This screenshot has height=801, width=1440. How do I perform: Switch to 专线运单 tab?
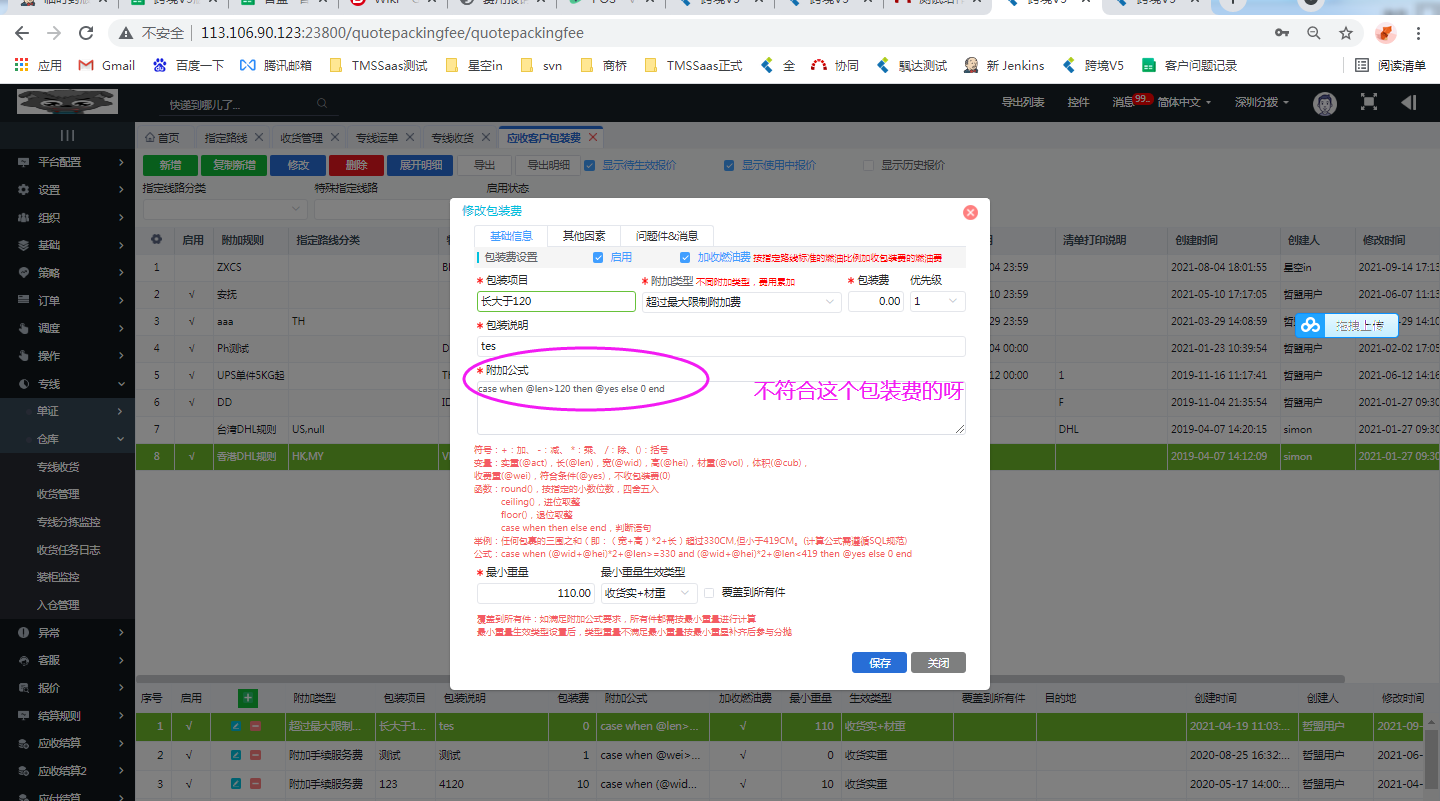coord(377,138)
